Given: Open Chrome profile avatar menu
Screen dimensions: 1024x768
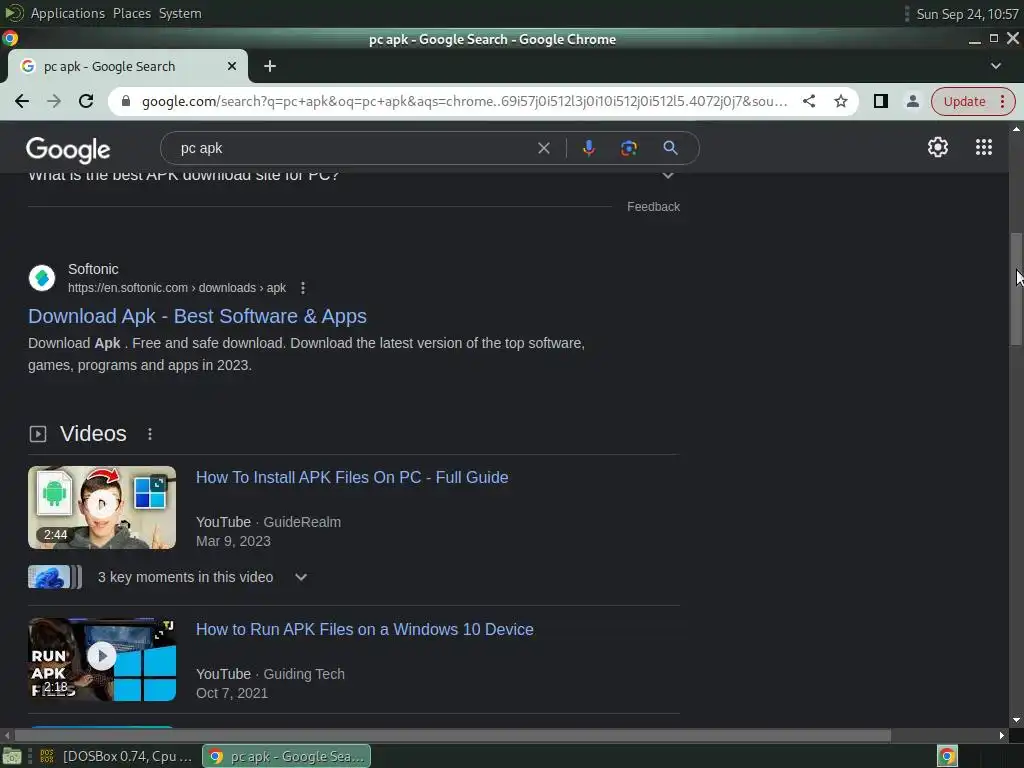Looking at the screenshot, I should (913, 101).
